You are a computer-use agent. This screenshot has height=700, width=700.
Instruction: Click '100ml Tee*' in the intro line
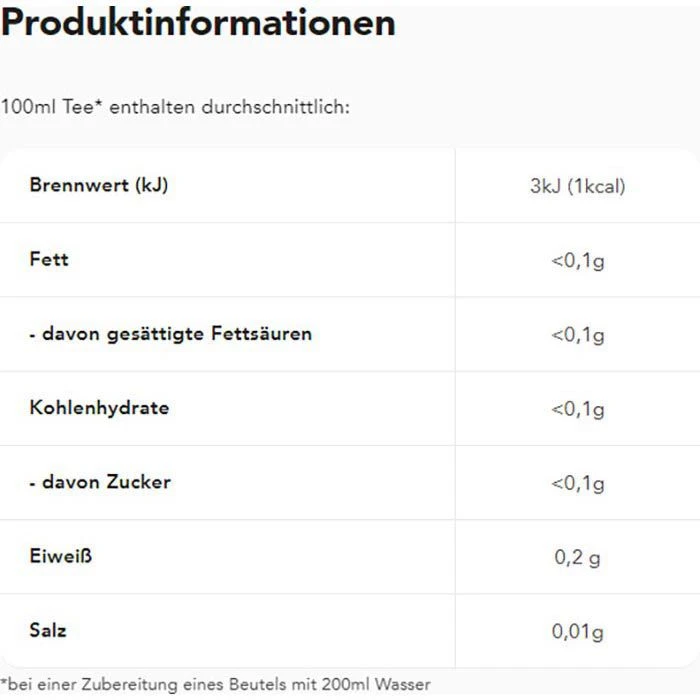[52, 106]
